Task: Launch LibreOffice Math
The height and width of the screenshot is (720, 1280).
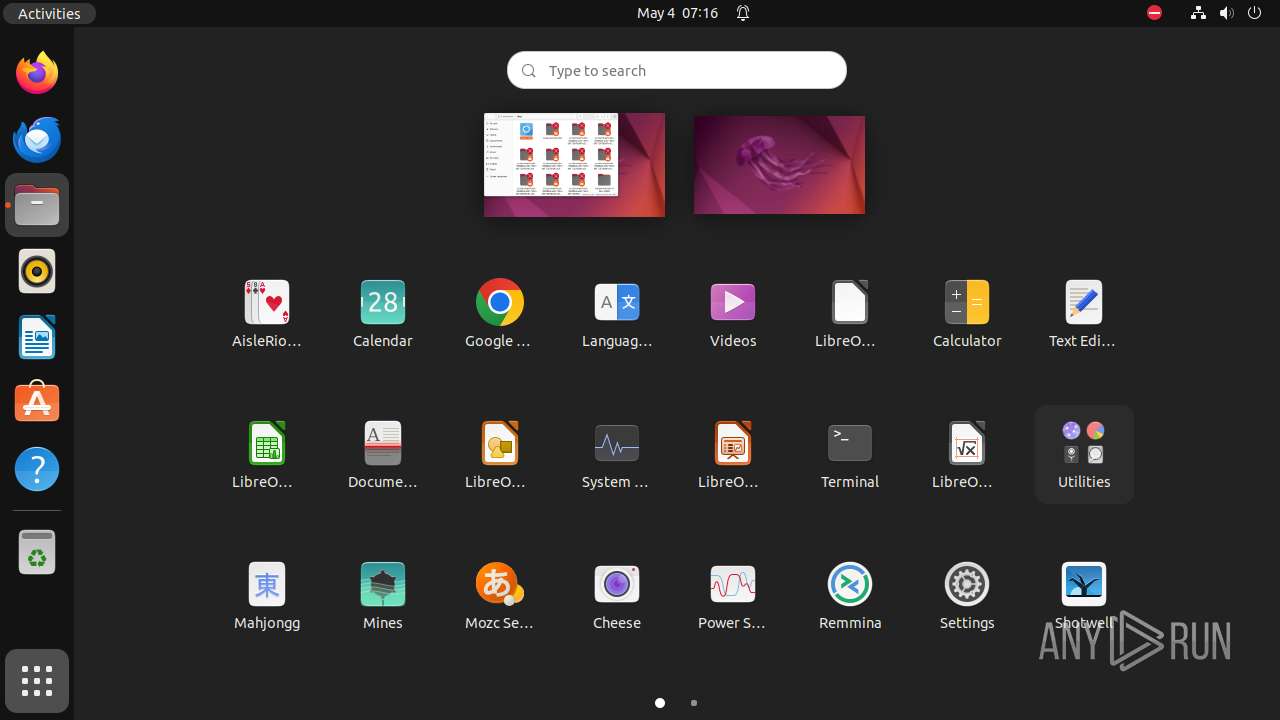Action: click(x=967, y=455)
